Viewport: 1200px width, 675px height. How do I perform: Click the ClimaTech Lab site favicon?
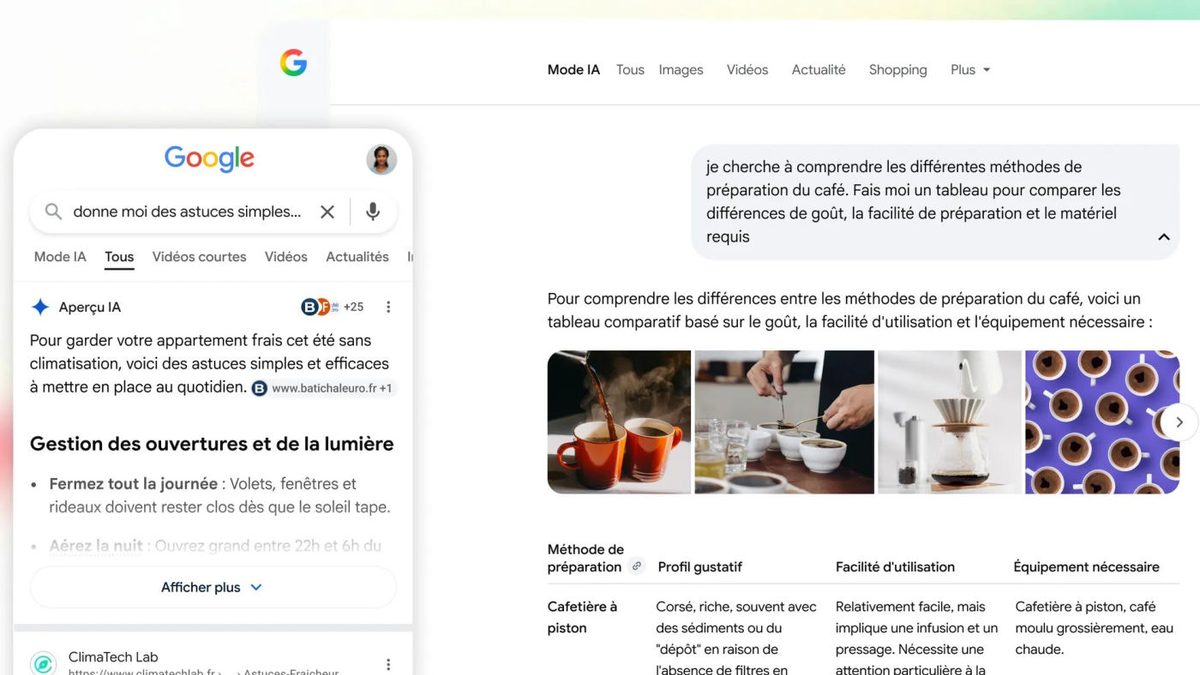(43, 664)
